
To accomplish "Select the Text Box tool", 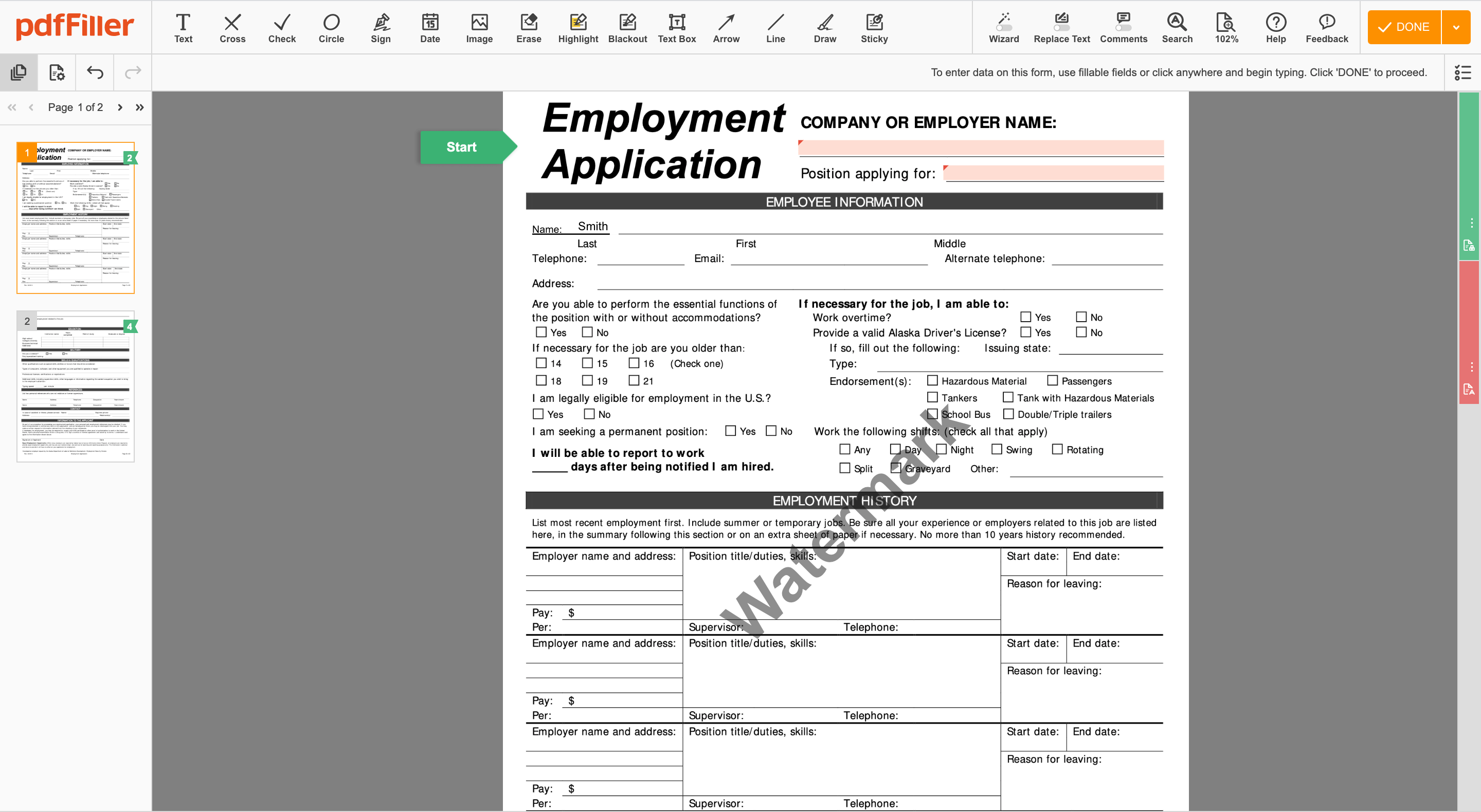I will pyautogui.click(x=677, y=28).
